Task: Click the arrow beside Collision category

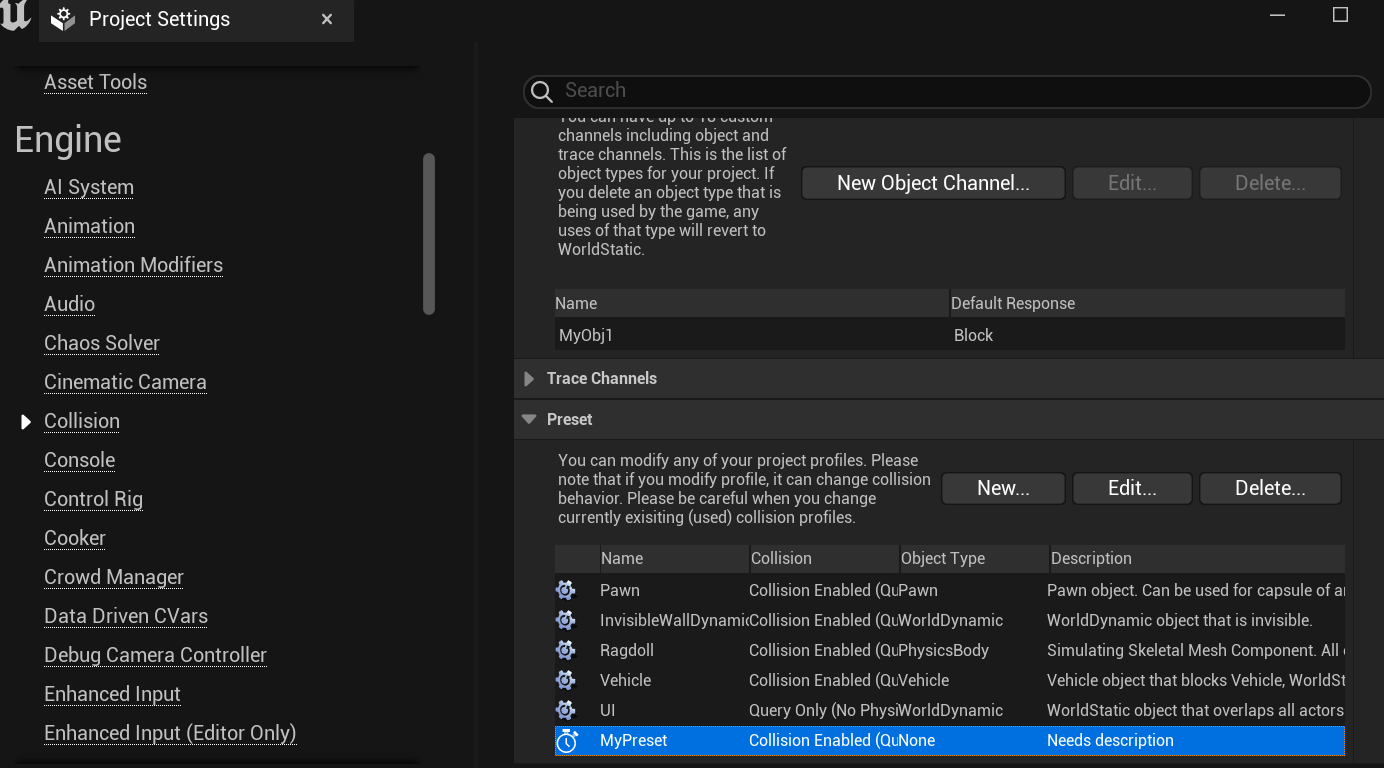Action: [x=26, y=422]
